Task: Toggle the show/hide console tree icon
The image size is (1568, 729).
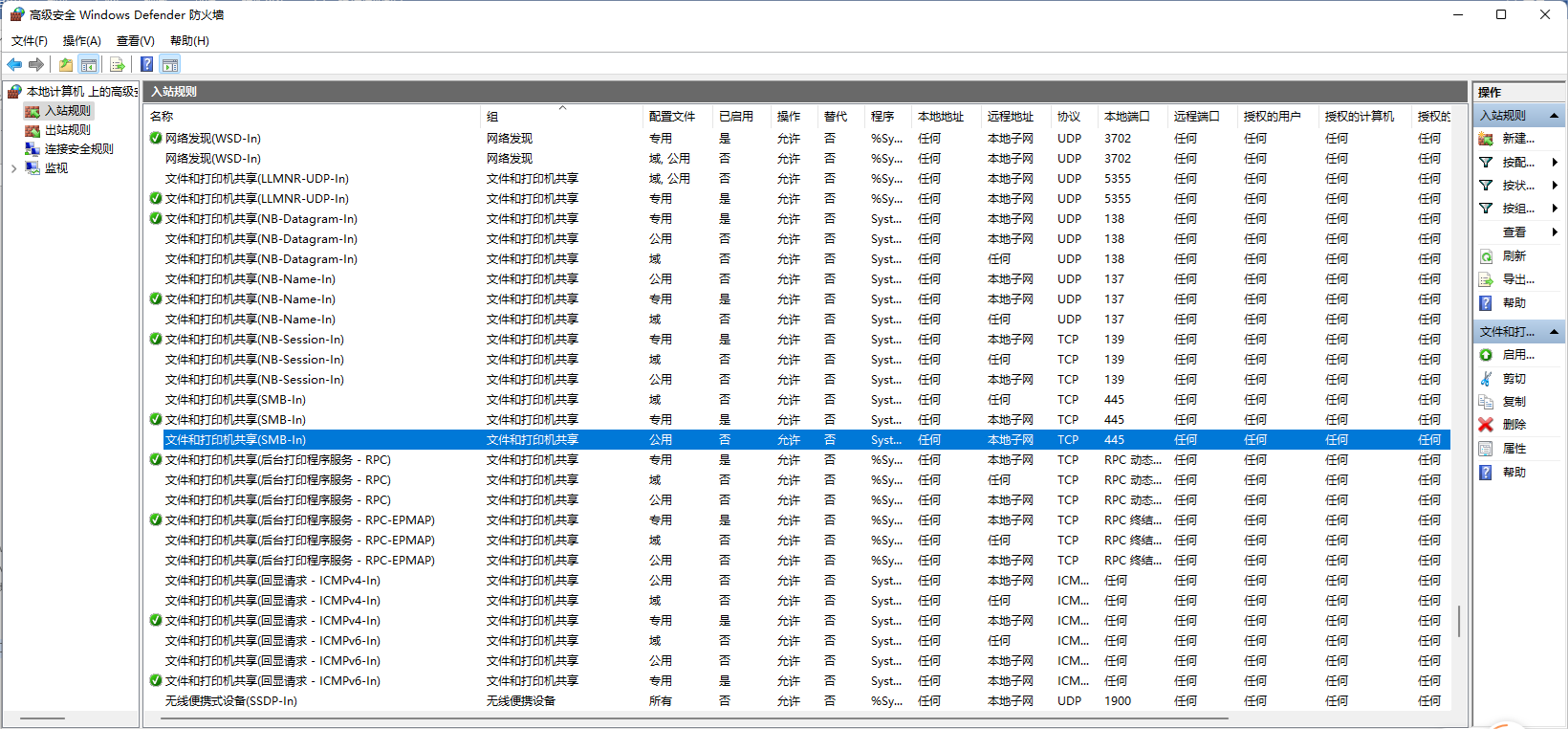Action: click(89, 64)
